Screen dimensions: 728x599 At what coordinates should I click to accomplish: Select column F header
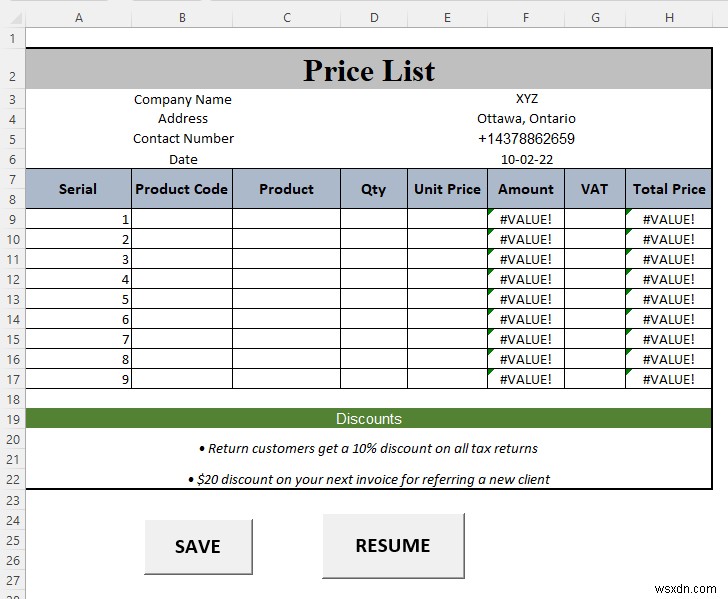pyautogui.click(x=526, y=18)
